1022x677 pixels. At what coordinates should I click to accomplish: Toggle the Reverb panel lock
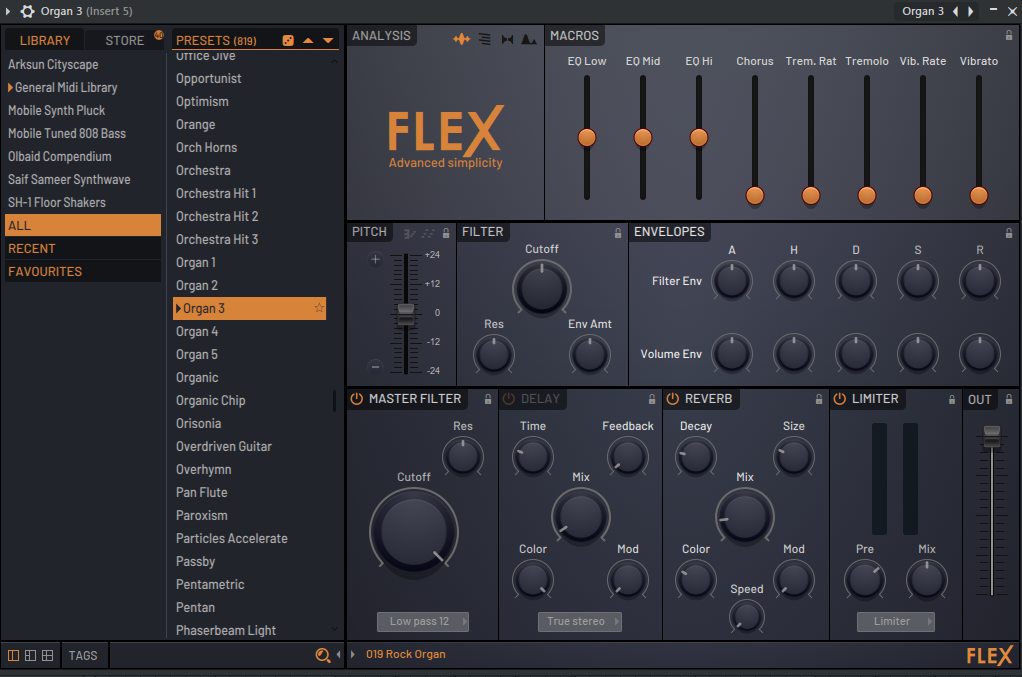click(819, 399)
